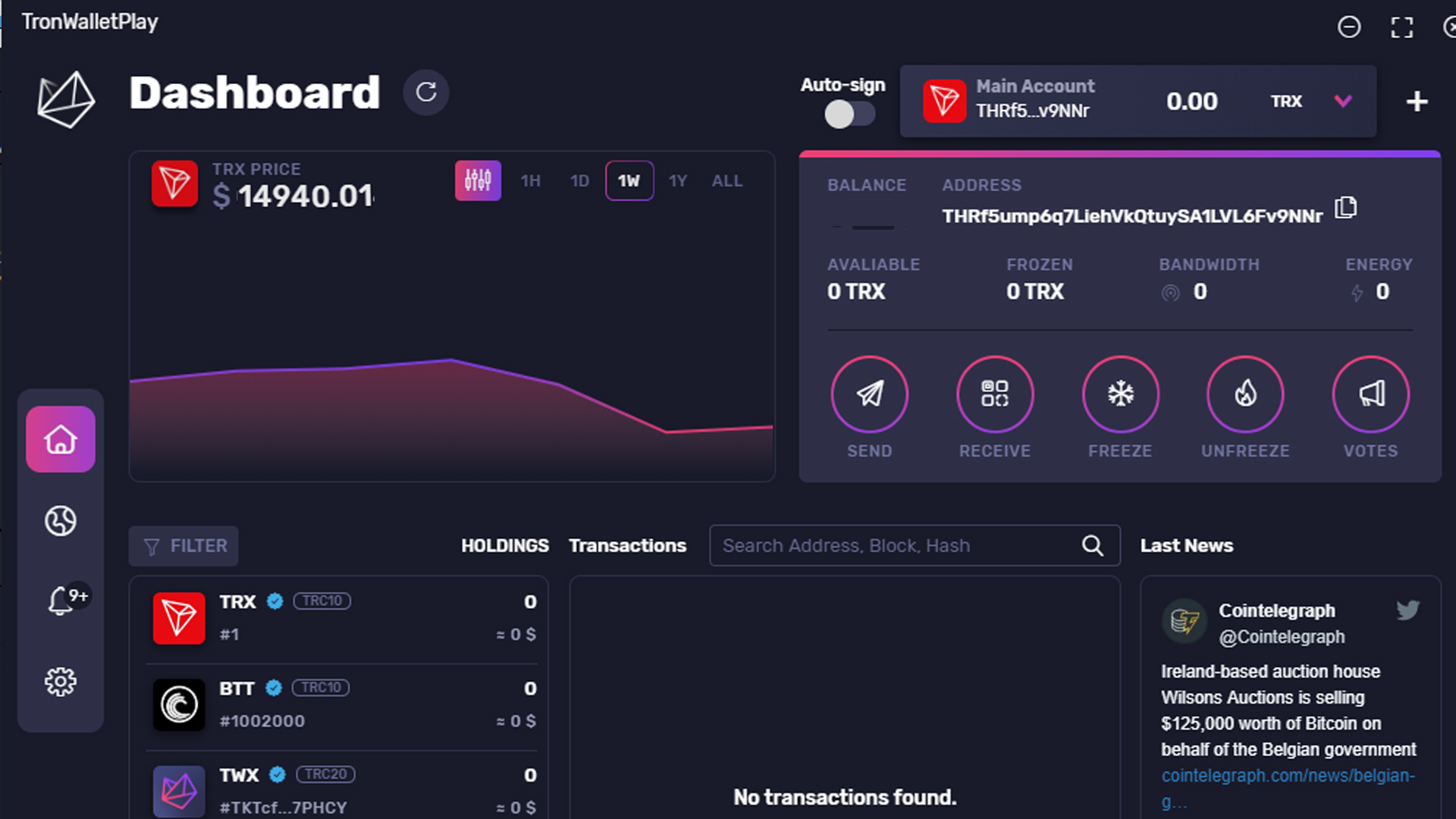
Task: Toggle candlestick chart mode button
Action: click(478, 180)
